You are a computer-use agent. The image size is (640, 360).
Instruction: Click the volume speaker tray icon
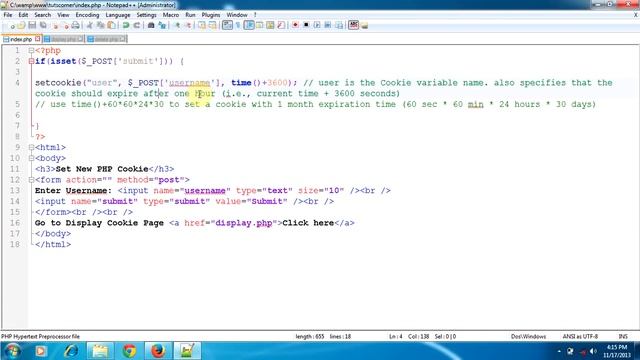[x=593, y=351]
